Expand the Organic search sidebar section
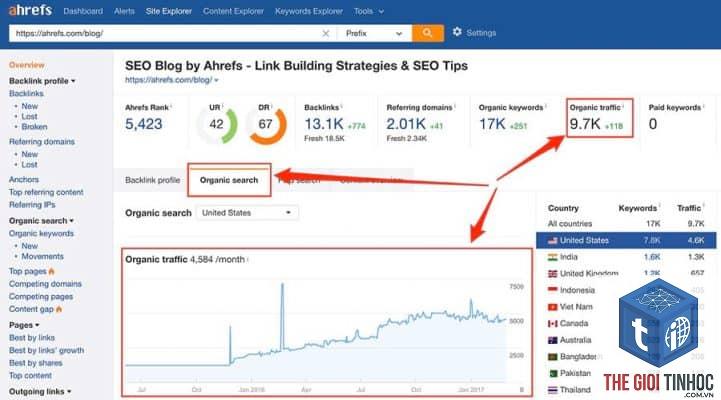The image size is (721, 400). (41, 221)
